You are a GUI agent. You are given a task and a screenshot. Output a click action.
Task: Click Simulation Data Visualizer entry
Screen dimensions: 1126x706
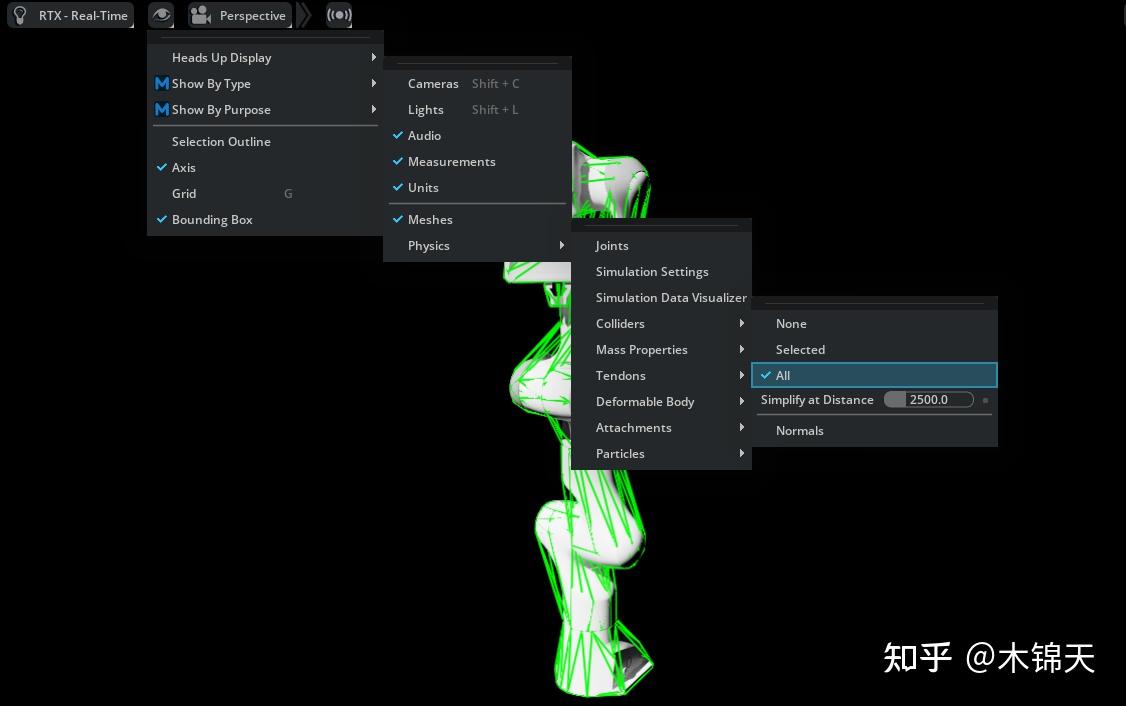[x=671, y=297]
